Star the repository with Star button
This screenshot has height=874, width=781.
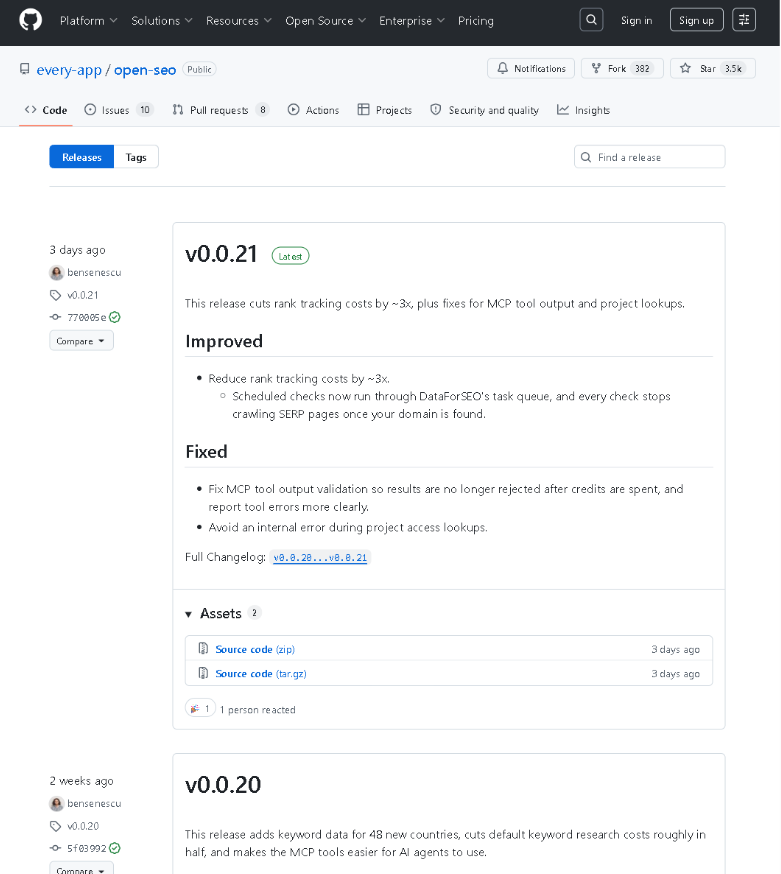click(x=712, y=68)
